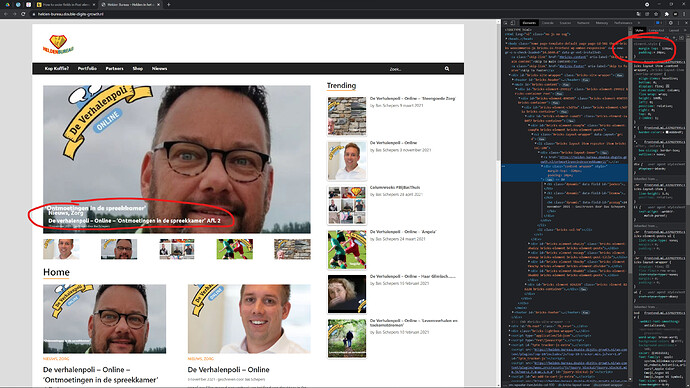Screen dimensions: 690x388
Task: Reload the page with the refresh icon
Action: (x=23, y=14)
